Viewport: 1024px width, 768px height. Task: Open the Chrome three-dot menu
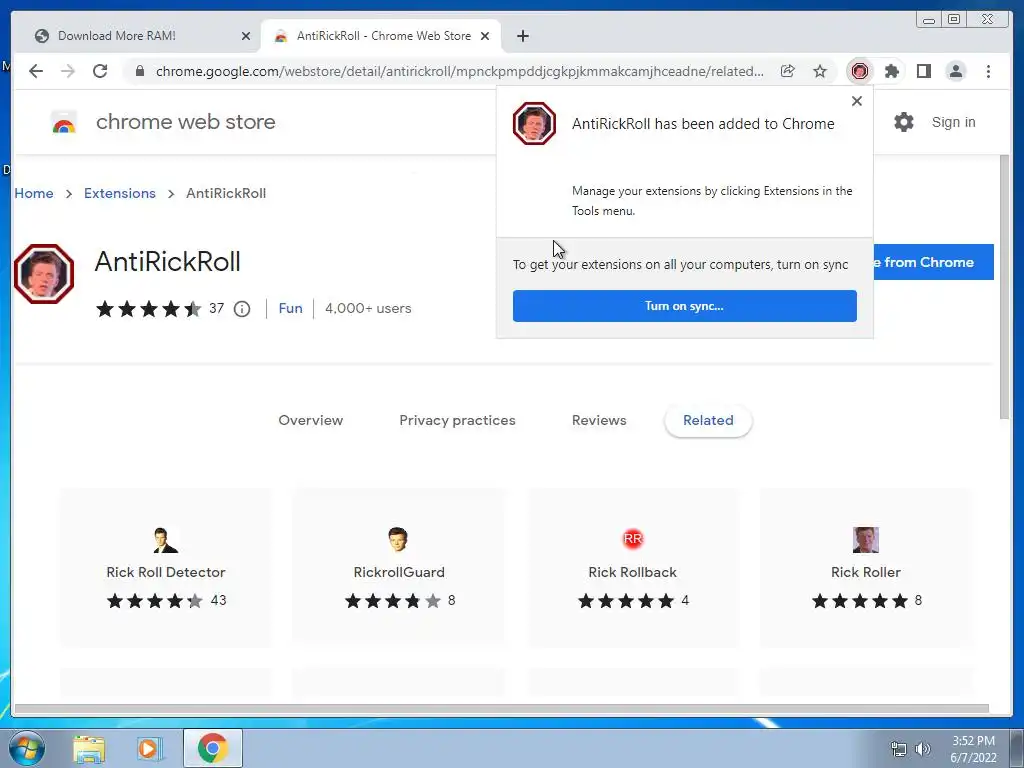pos(988,71)
